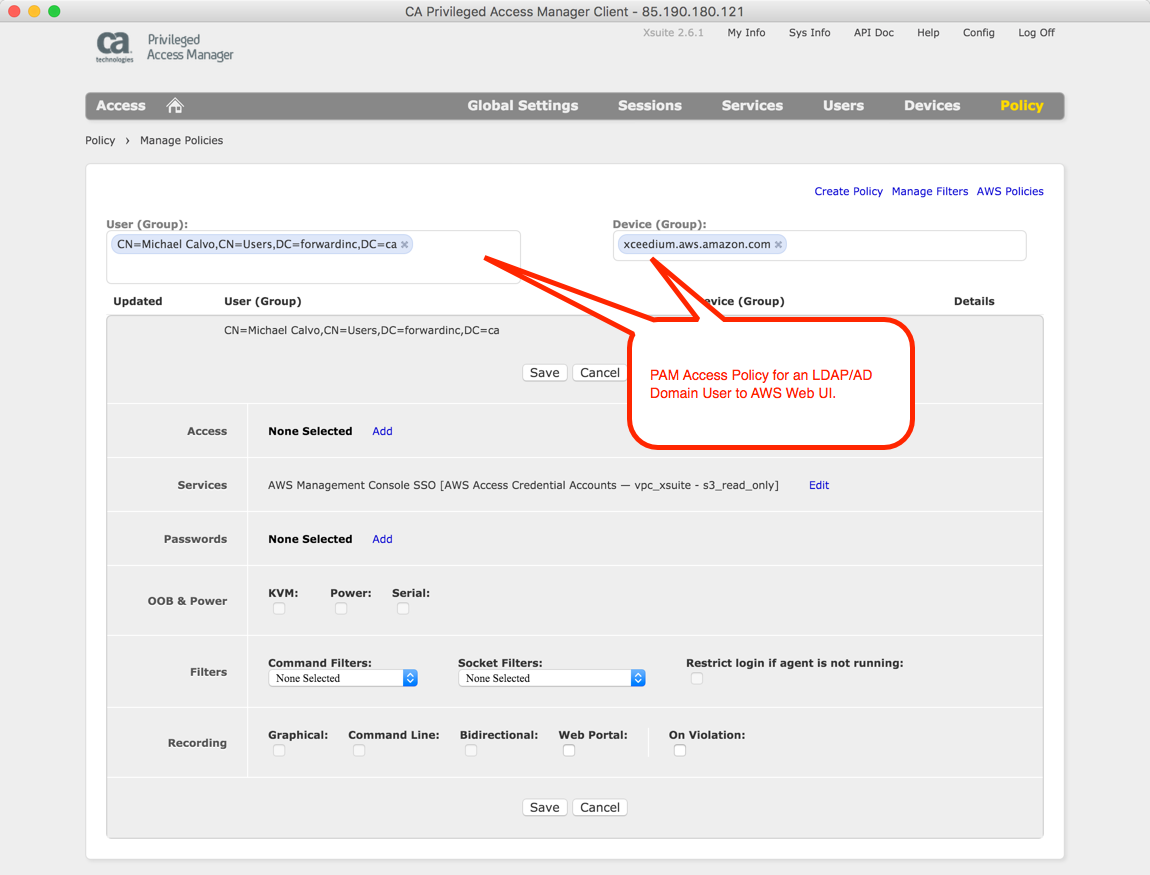Open the My Info link

pos(746,33)
